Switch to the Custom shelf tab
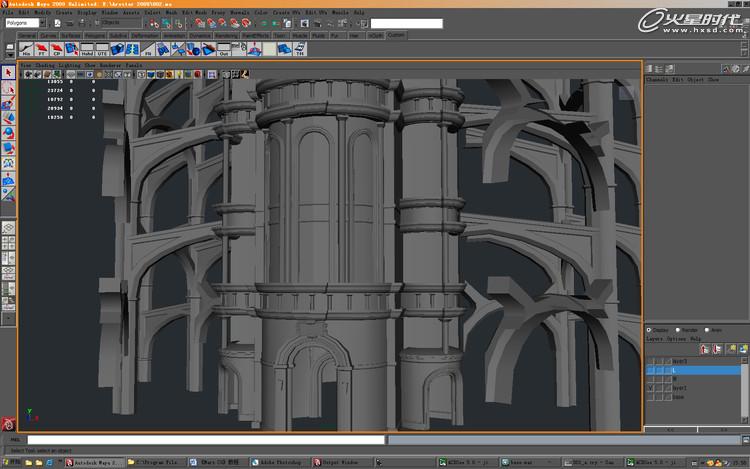The image size is (750, 469). [396, 35]
